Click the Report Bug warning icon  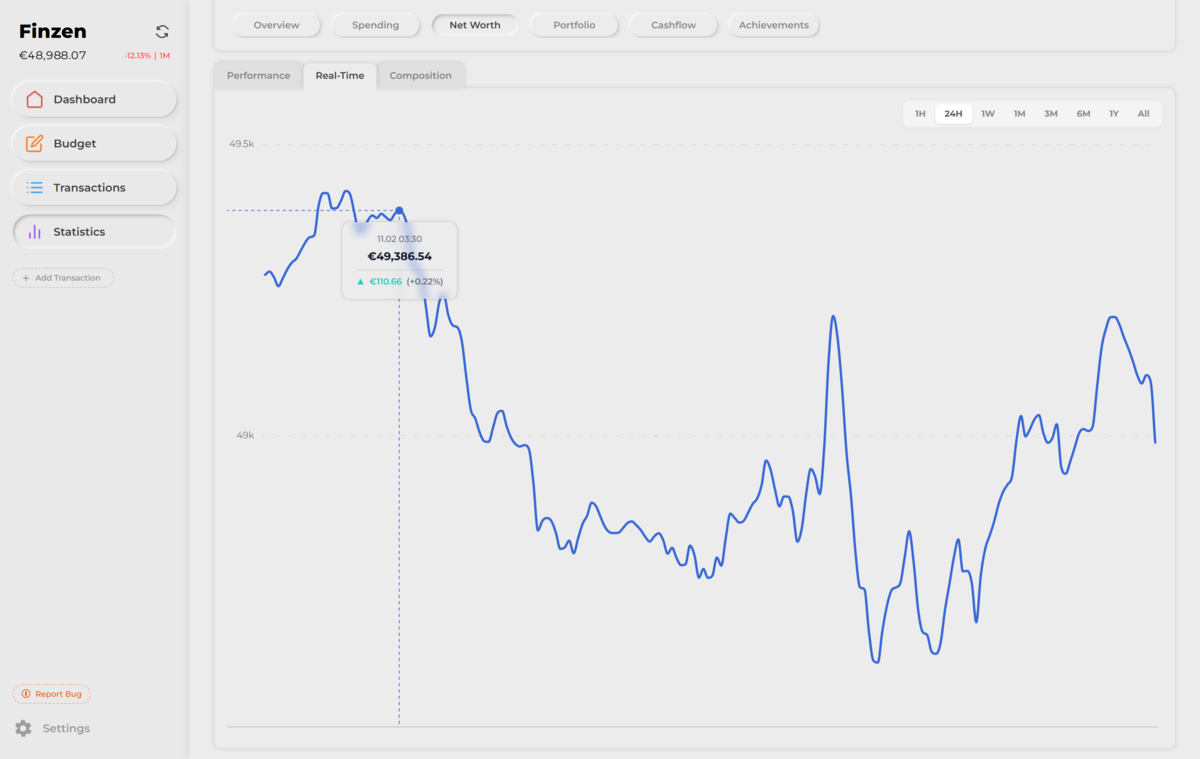click(24, 693)
